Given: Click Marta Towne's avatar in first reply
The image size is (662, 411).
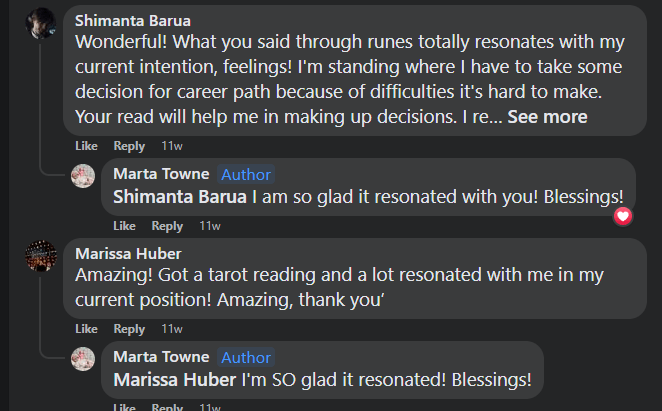Looking at the screenshot, I should point(83,176).
